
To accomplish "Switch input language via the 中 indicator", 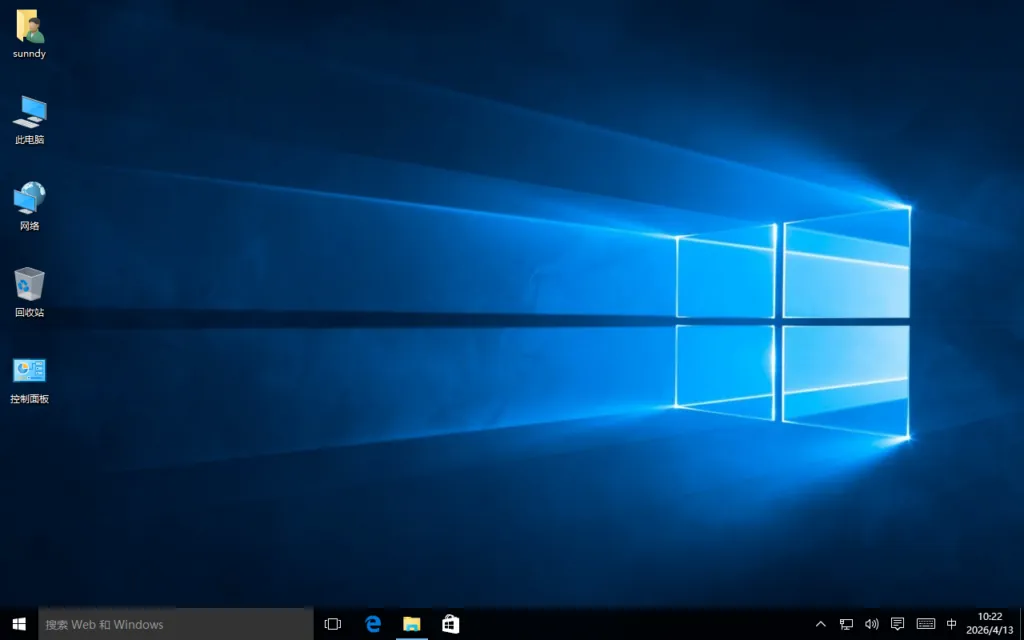I will tap(952, 624).
